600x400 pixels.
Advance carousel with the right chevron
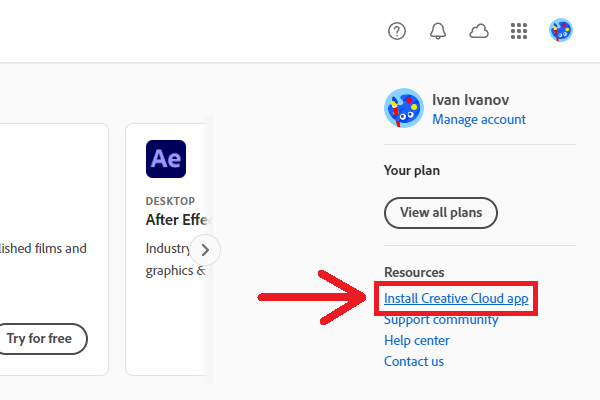point(205,250)
